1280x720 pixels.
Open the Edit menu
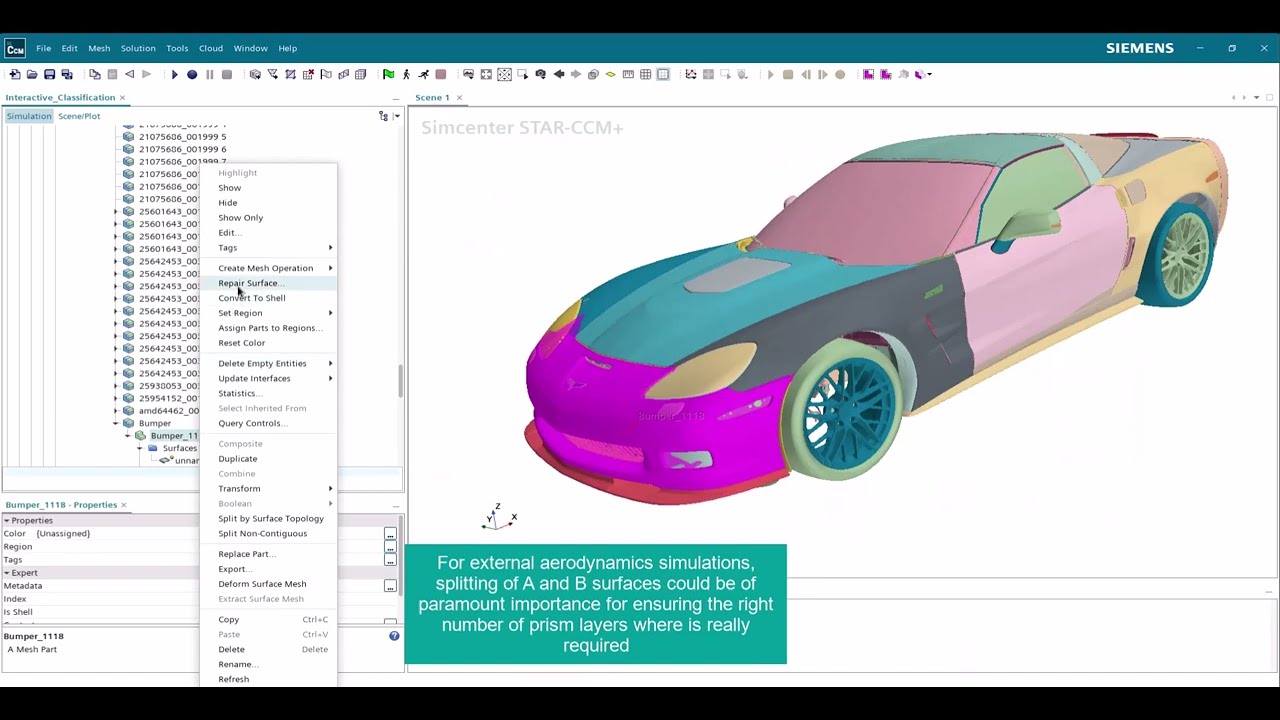coord(69,48)
